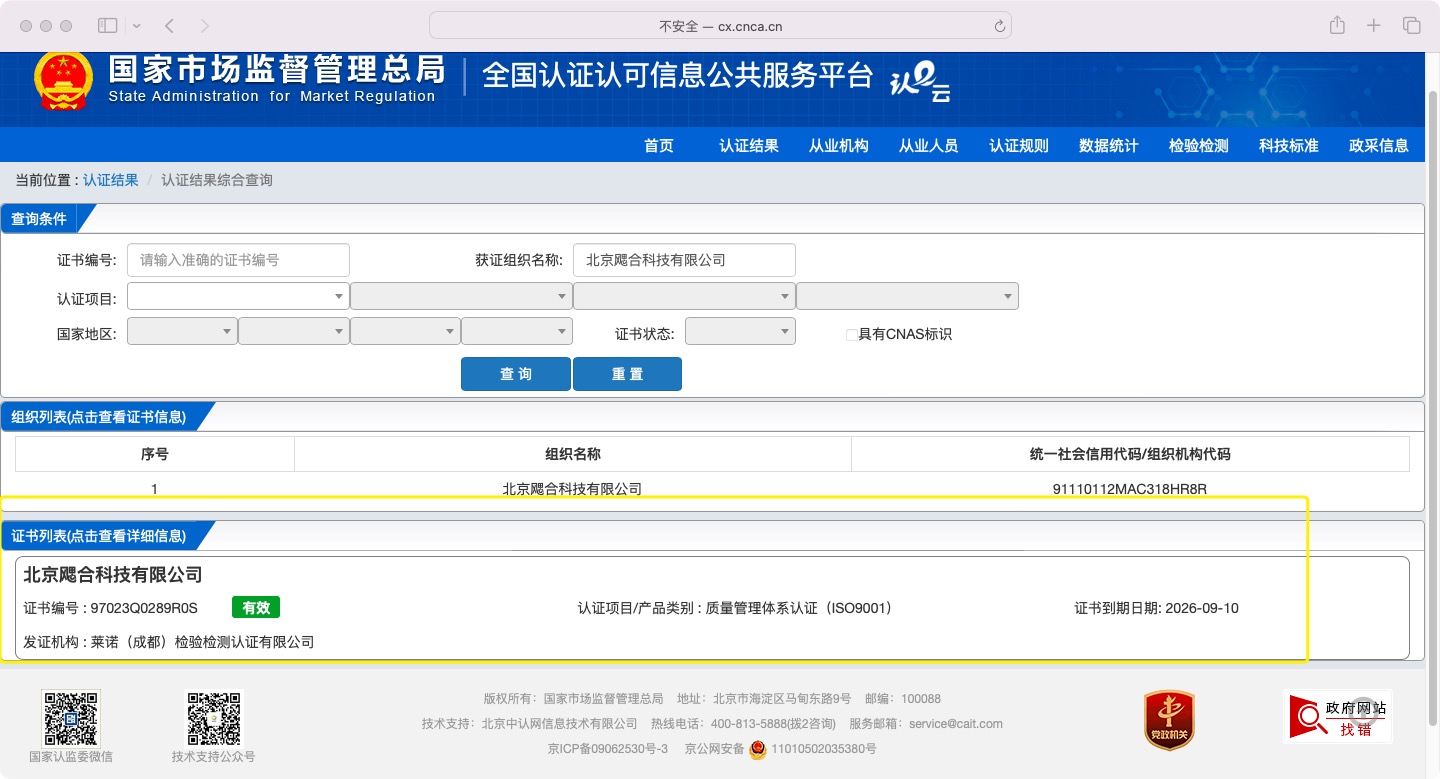Expand sidebar options chevron in Safari toolbar
The width and height of the screenshot is (1440, 779).
(137, 25)
